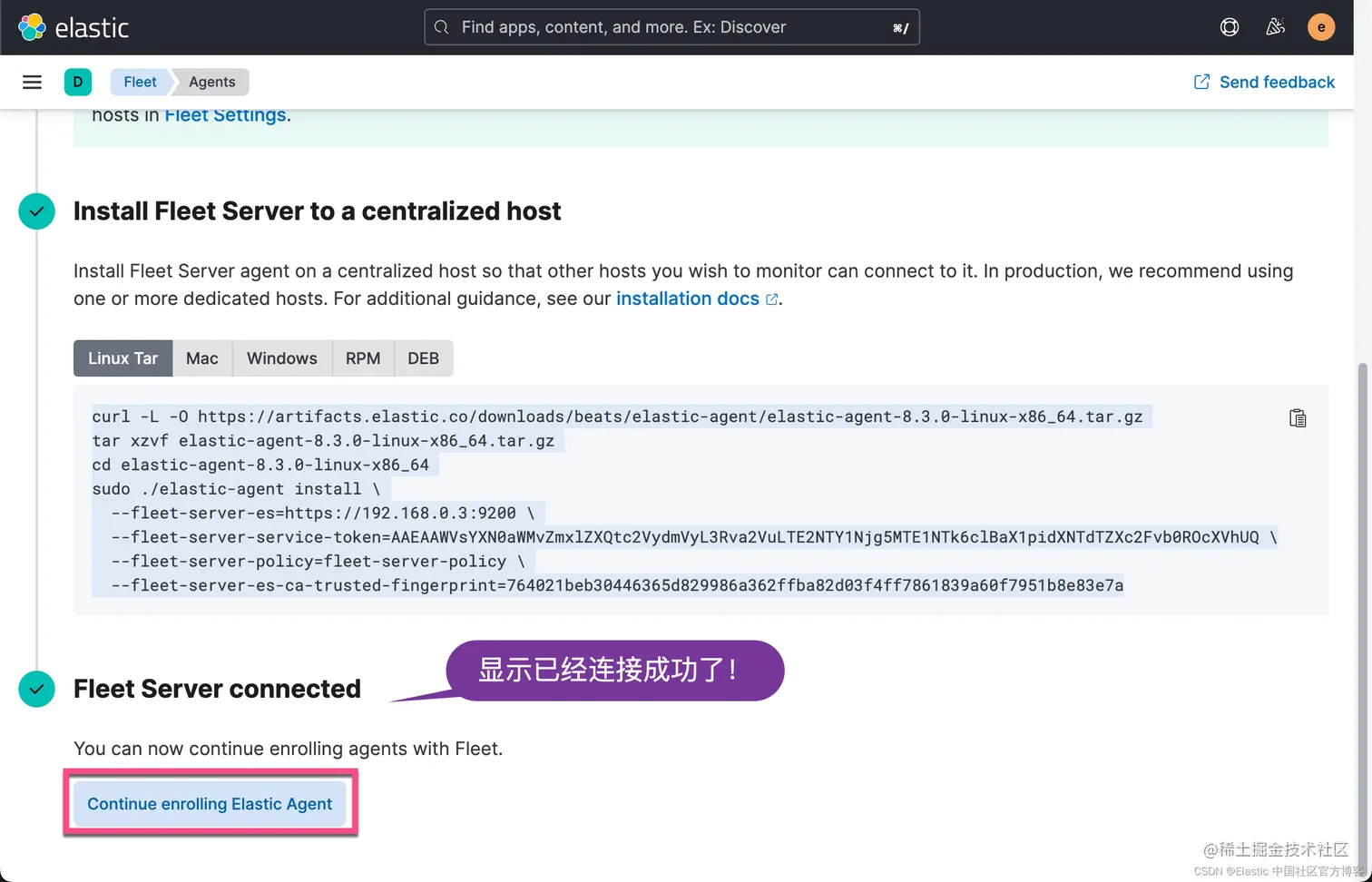1372x882 pixels.
Task: Open the hamburger navigation menu
Action: (32, 82)
